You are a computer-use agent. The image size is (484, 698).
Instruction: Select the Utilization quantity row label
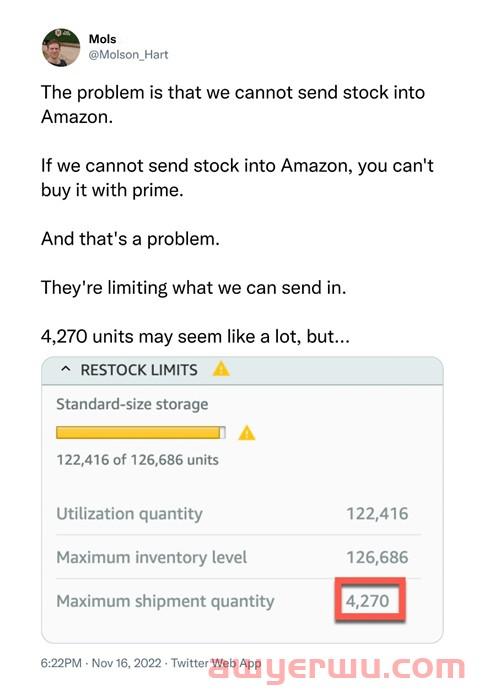(x=129, y=514)
